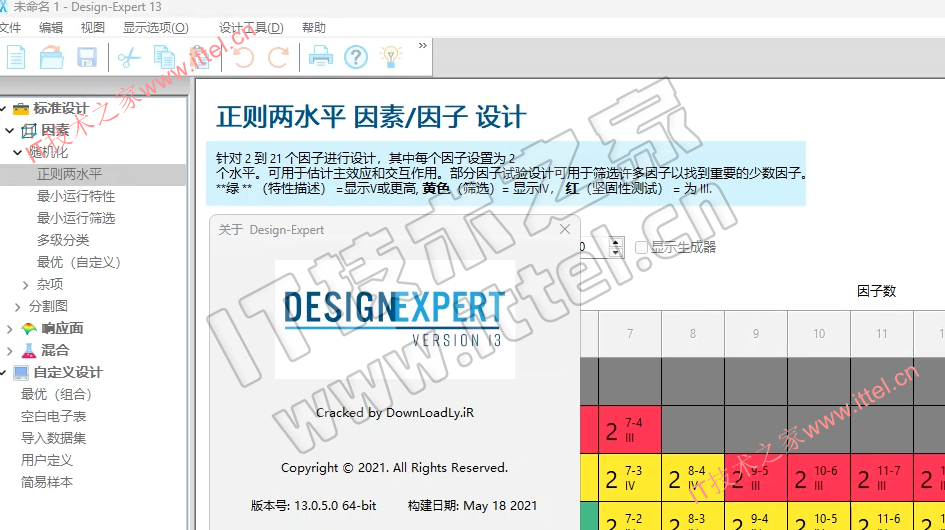Enable the 显示生成器 checkbox
The height and width of the screenshot is (530, 945).
pos(642,247)
